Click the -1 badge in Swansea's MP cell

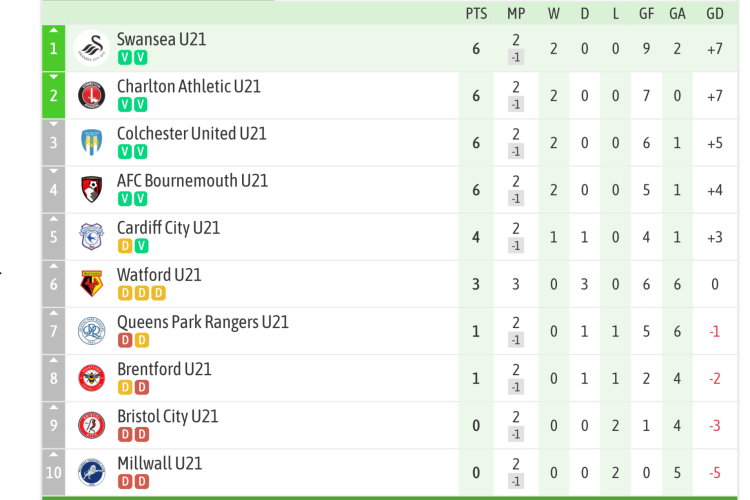click(x=516, y=57)
